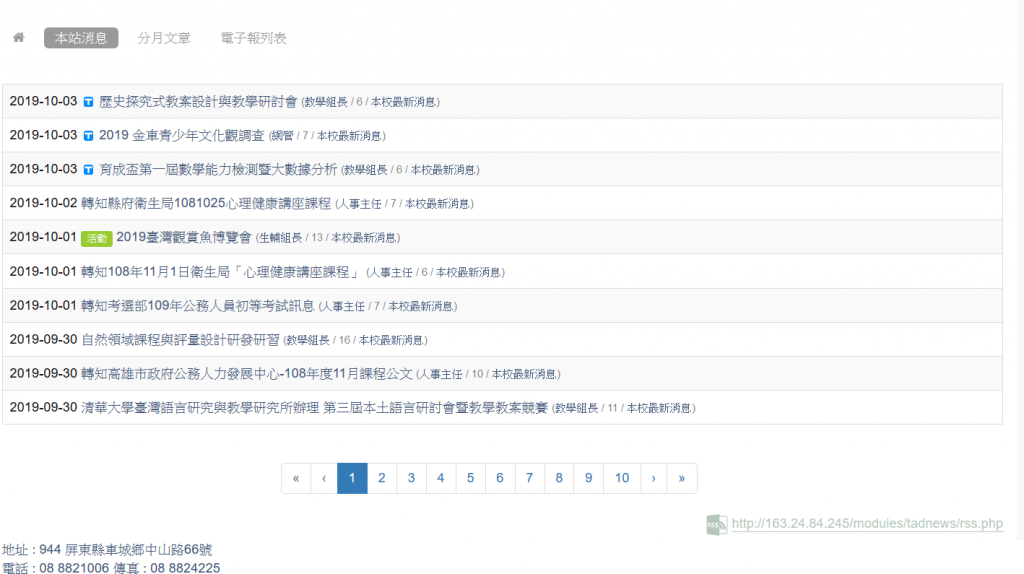1024x574 pixels.
Task: Click 本校最新消息 category in first news row
Action: tap(405, 102)
